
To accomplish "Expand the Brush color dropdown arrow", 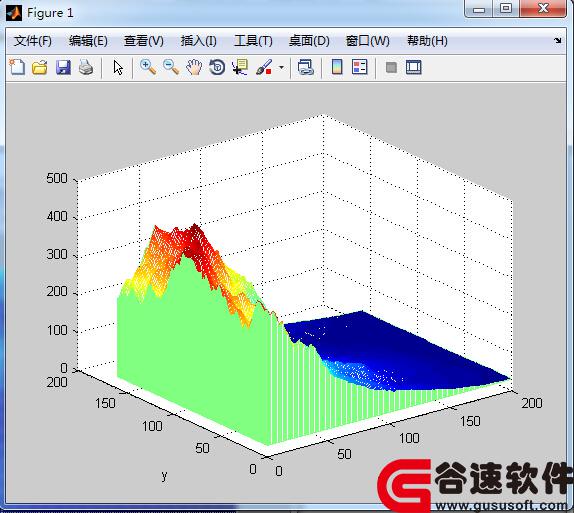I will [x=281, y=67].
